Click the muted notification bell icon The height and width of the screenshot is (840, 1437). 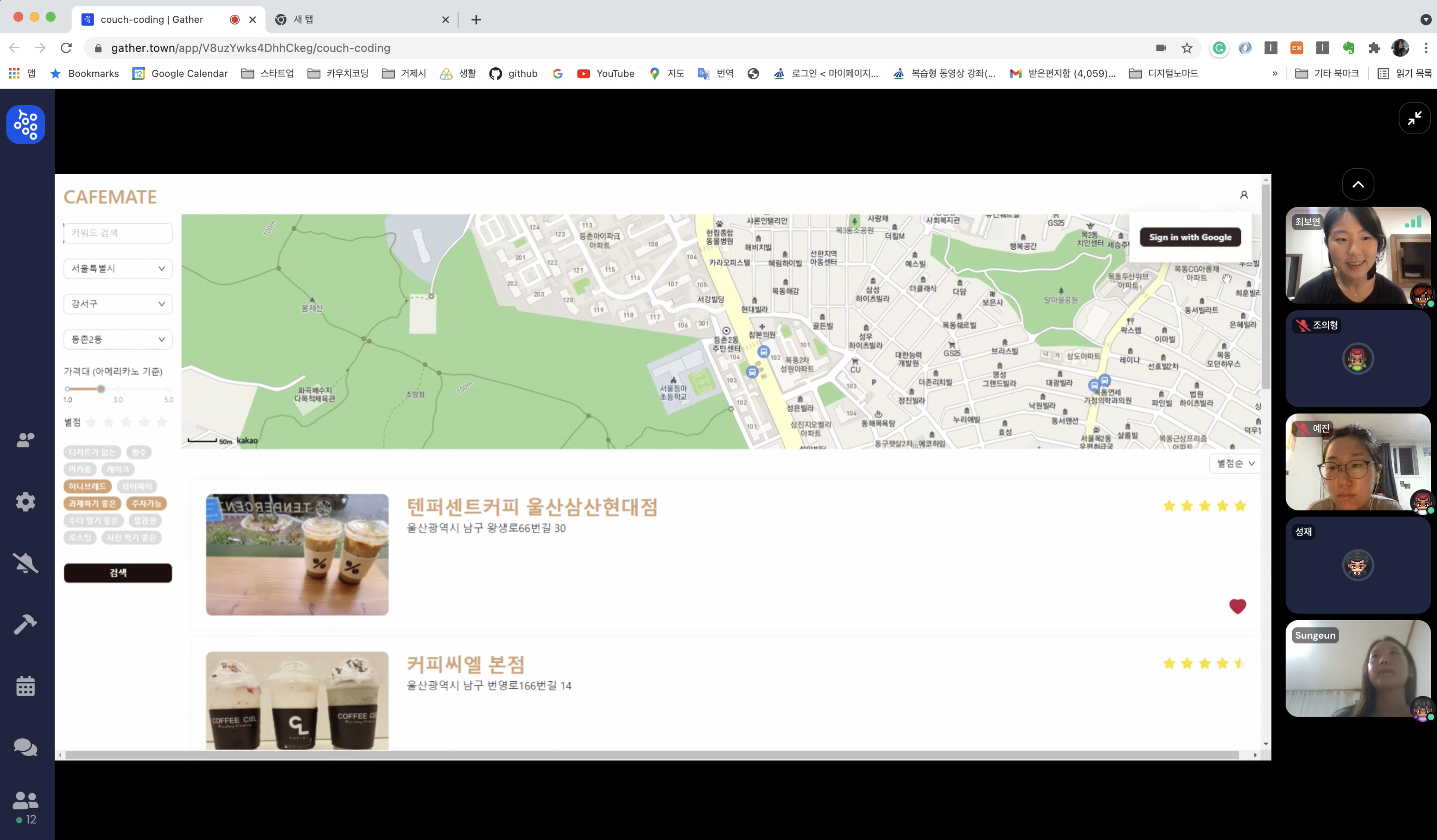click(x=25, y=564)
